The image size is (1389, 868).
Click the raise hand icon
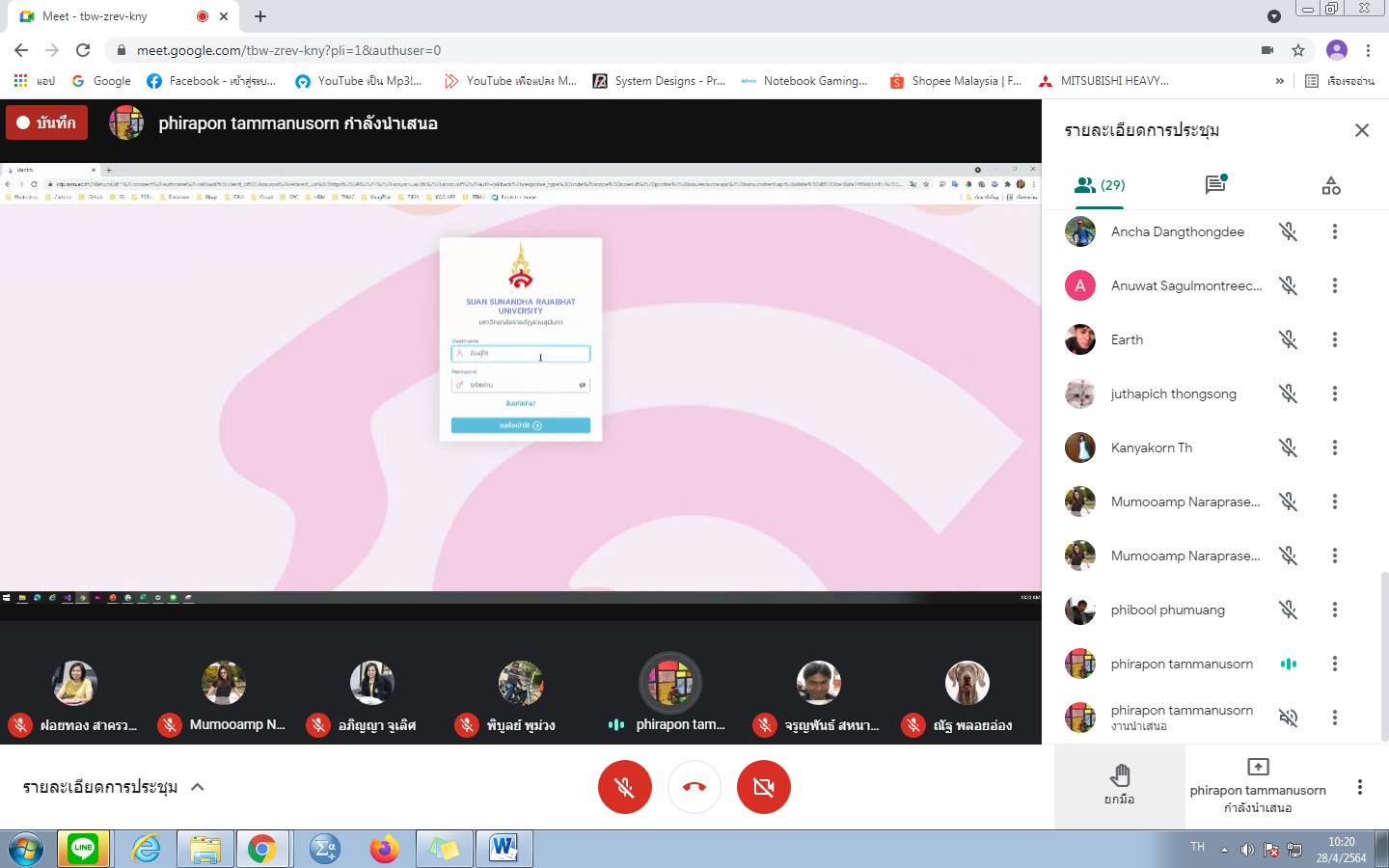[1119, 785]
